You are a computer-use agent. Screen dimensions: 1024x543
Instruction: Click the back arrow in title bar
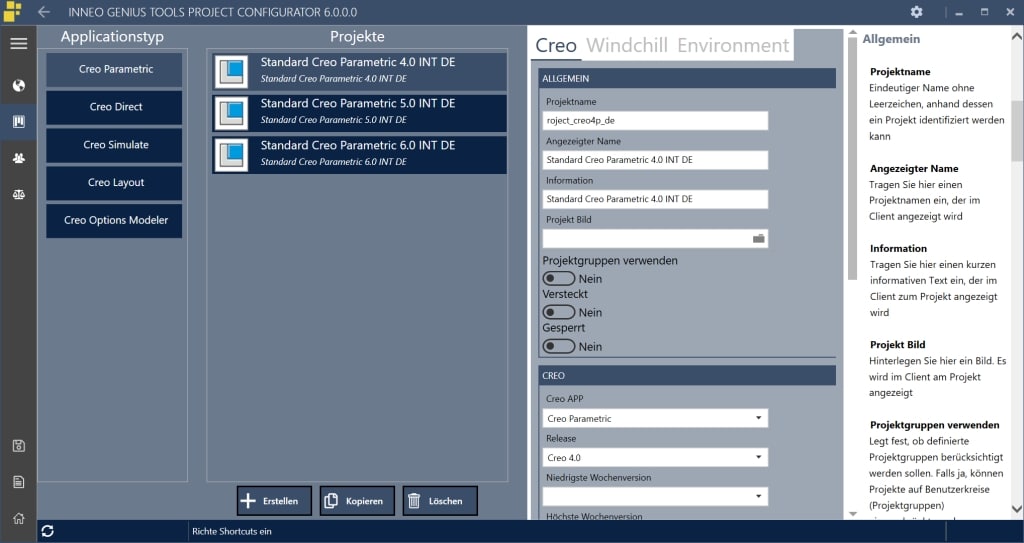click(44, 12)
